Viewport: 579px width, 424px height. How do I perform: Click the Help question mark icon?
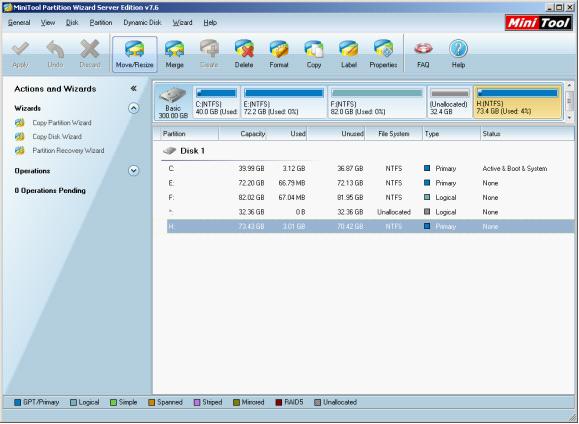point(458,48)
